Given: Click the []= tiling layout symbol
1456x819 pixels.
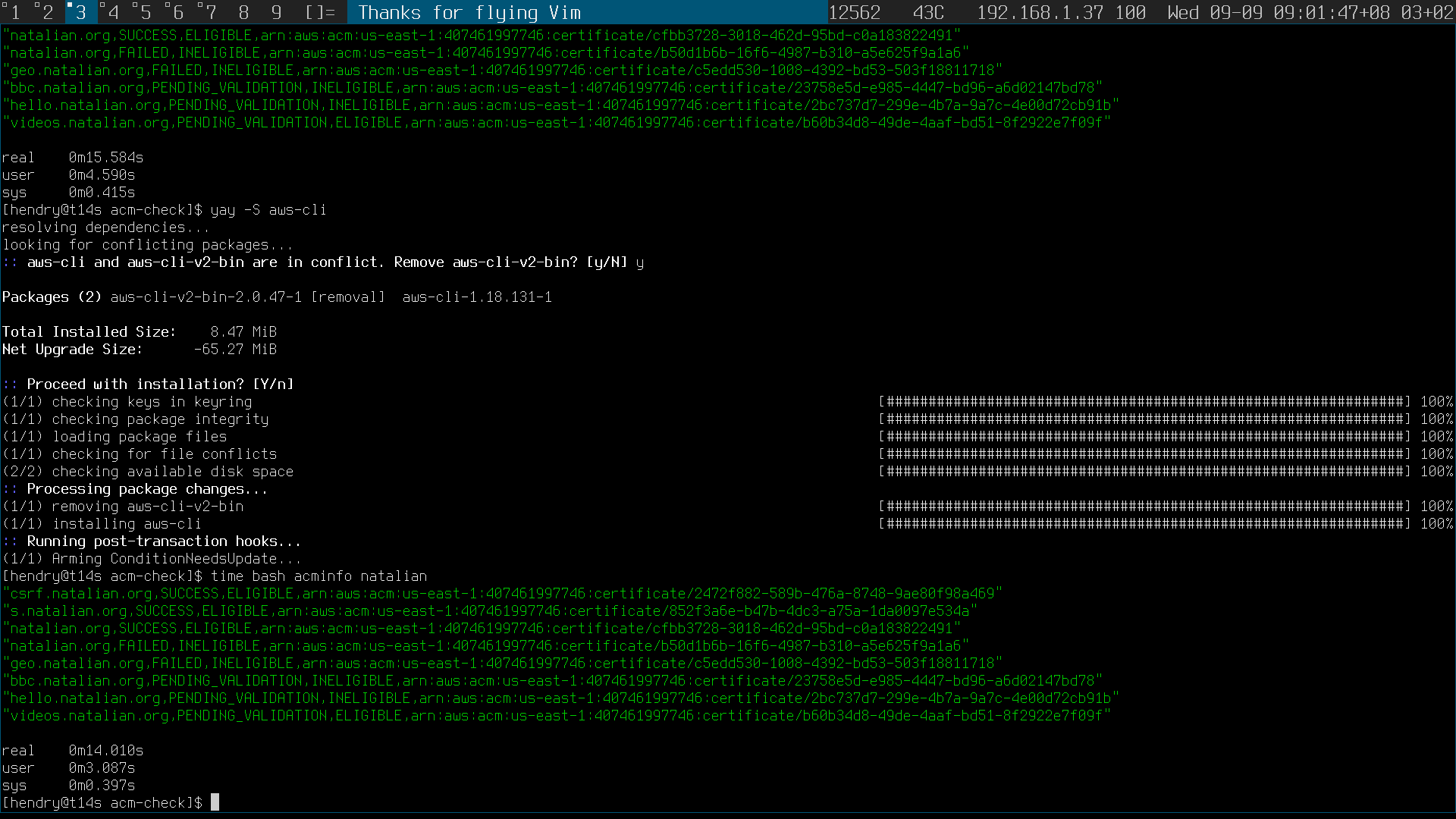Looking at the screenshot, I should [x=319, y=12].
